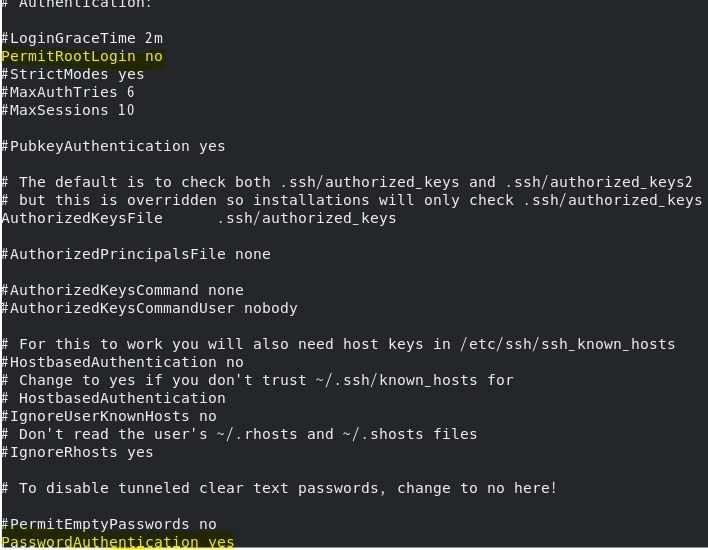Click the #LoginGraceTime 2m line
This screenshot has height=550, width=708.
tap(82, 38)
